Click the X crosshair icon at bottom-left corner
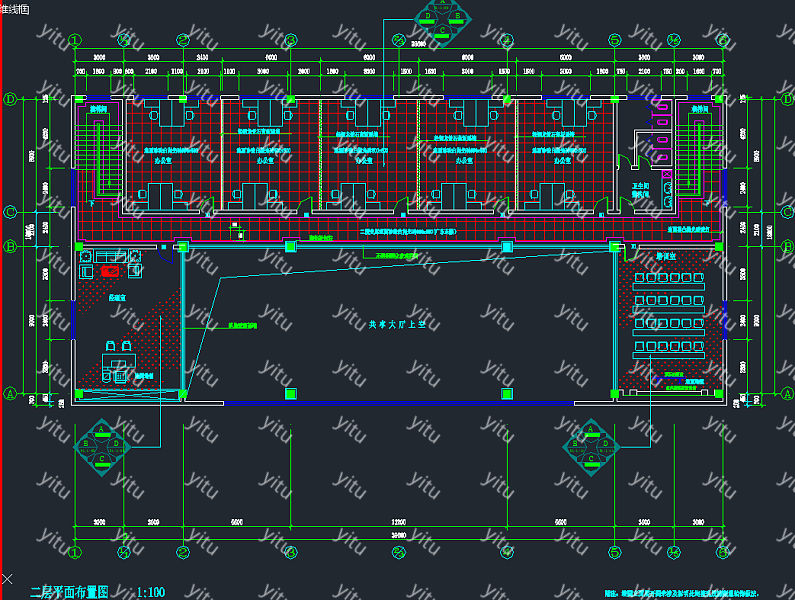The image size is (795, 600). click(x=8, y=579)
